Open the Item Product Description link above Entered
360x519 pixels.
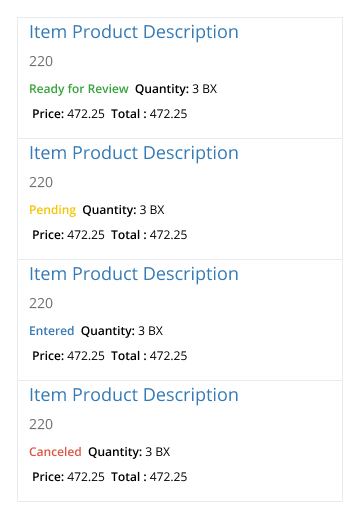click(x=134, y=274)
